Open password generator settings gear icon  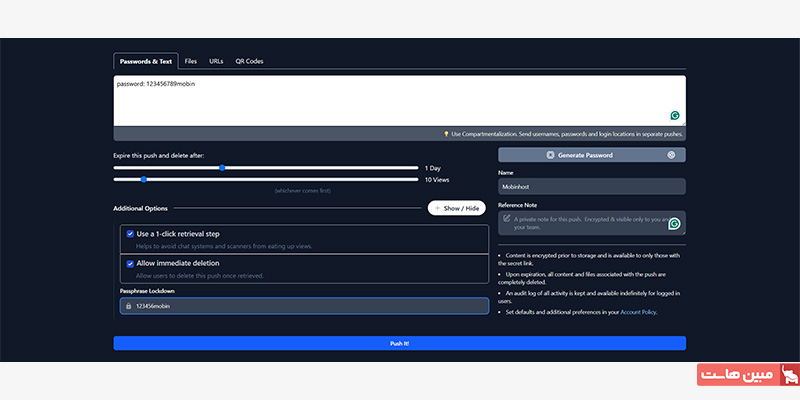tap(671, 155)
